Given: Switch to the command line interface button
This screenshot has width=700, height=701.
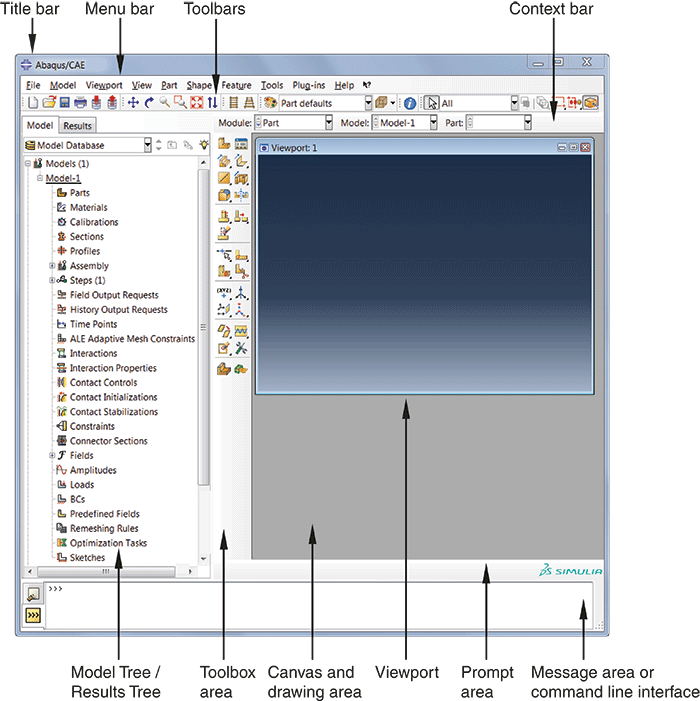Looking at the screenshot, I should click(33, 617).
